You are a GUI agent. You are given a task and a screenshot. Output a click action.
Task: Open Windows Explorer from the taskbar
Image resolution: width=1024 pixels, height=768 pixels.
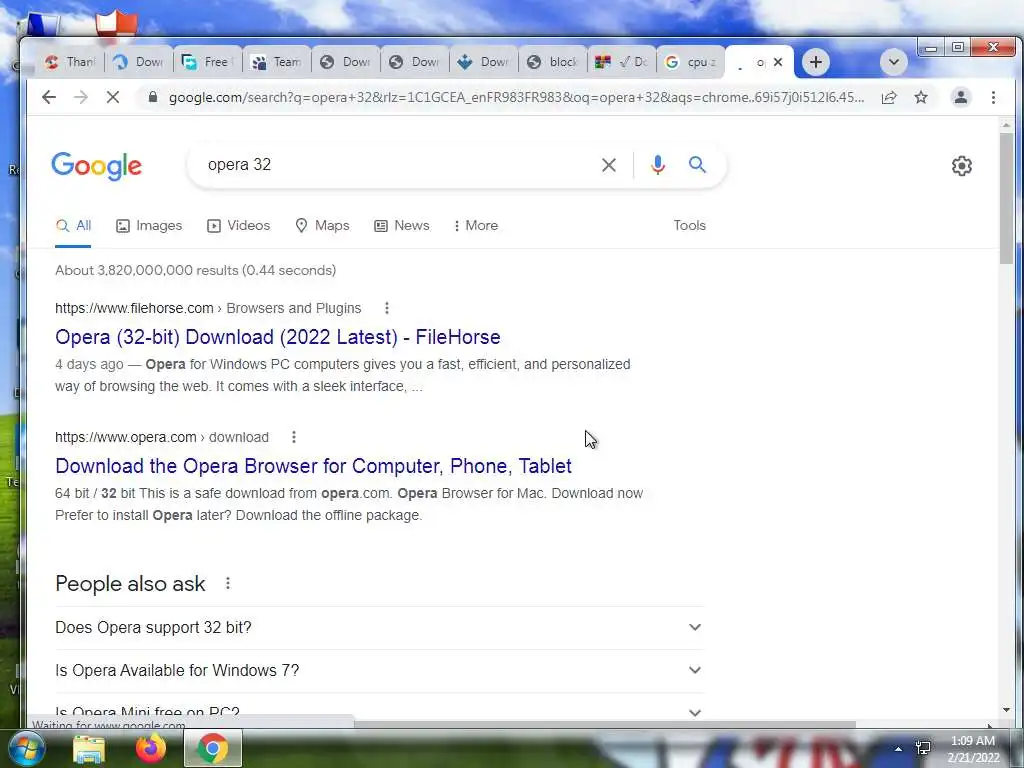click(x=89, y=748)
